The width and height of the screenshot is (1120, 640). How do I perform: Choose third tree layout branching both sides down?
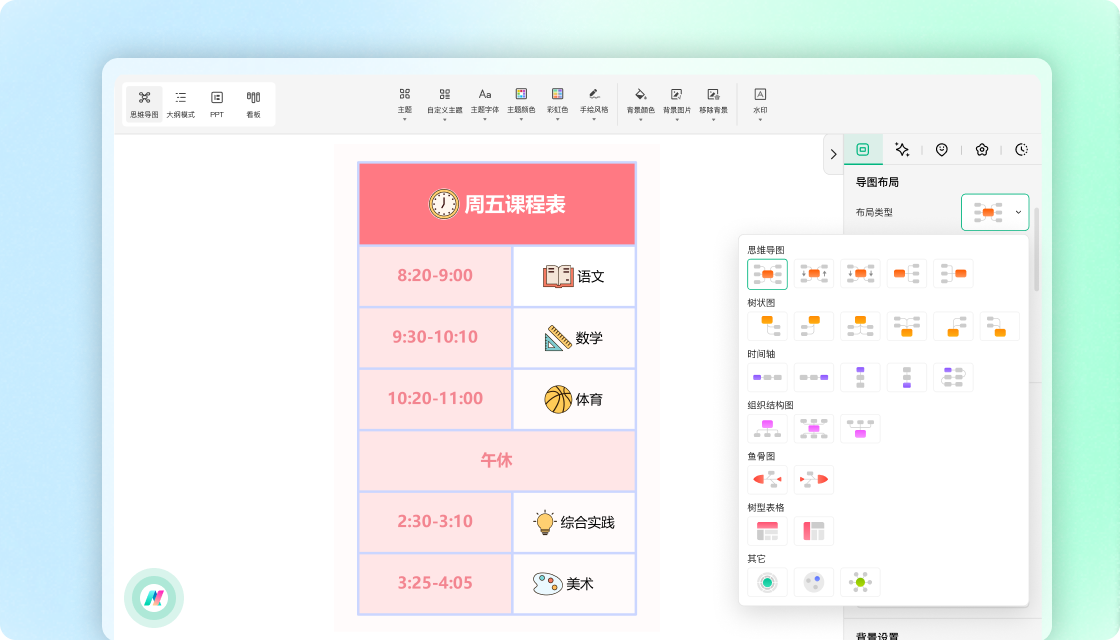860,326
